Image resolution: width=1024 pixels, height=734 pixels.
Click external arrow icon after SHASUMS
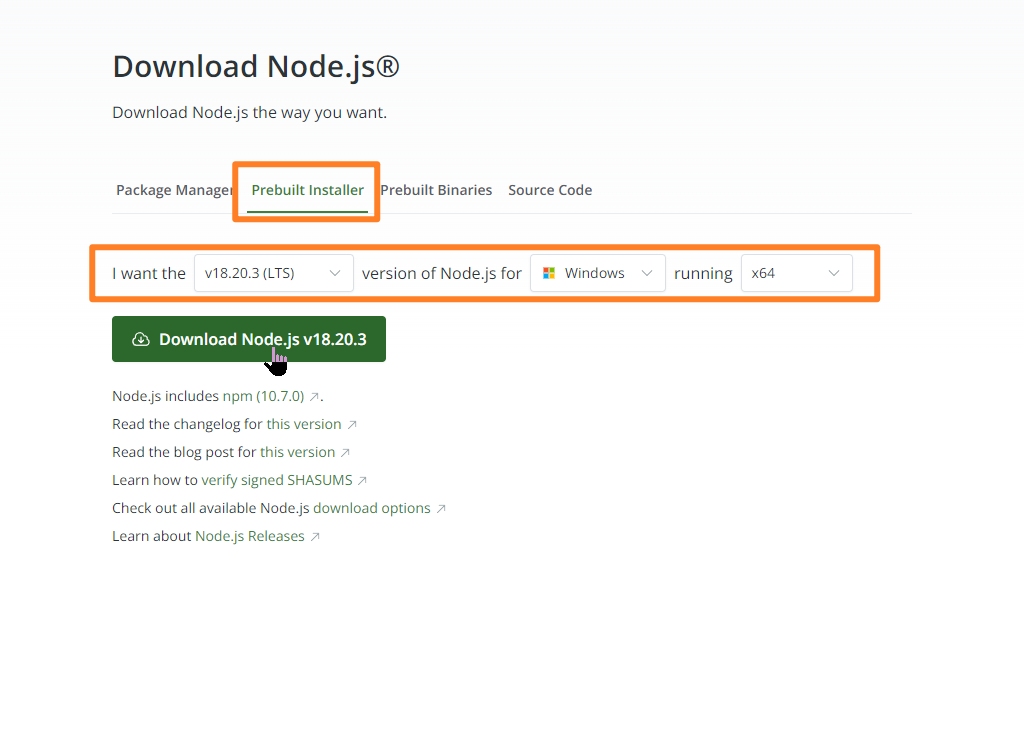coord(362,481)
